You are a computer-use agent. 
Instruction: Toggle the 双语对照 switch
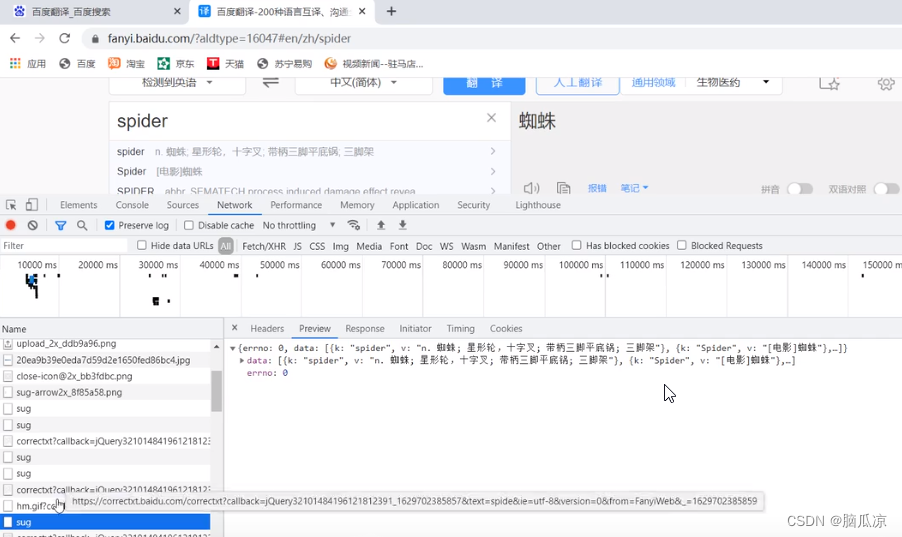point(886,189)
